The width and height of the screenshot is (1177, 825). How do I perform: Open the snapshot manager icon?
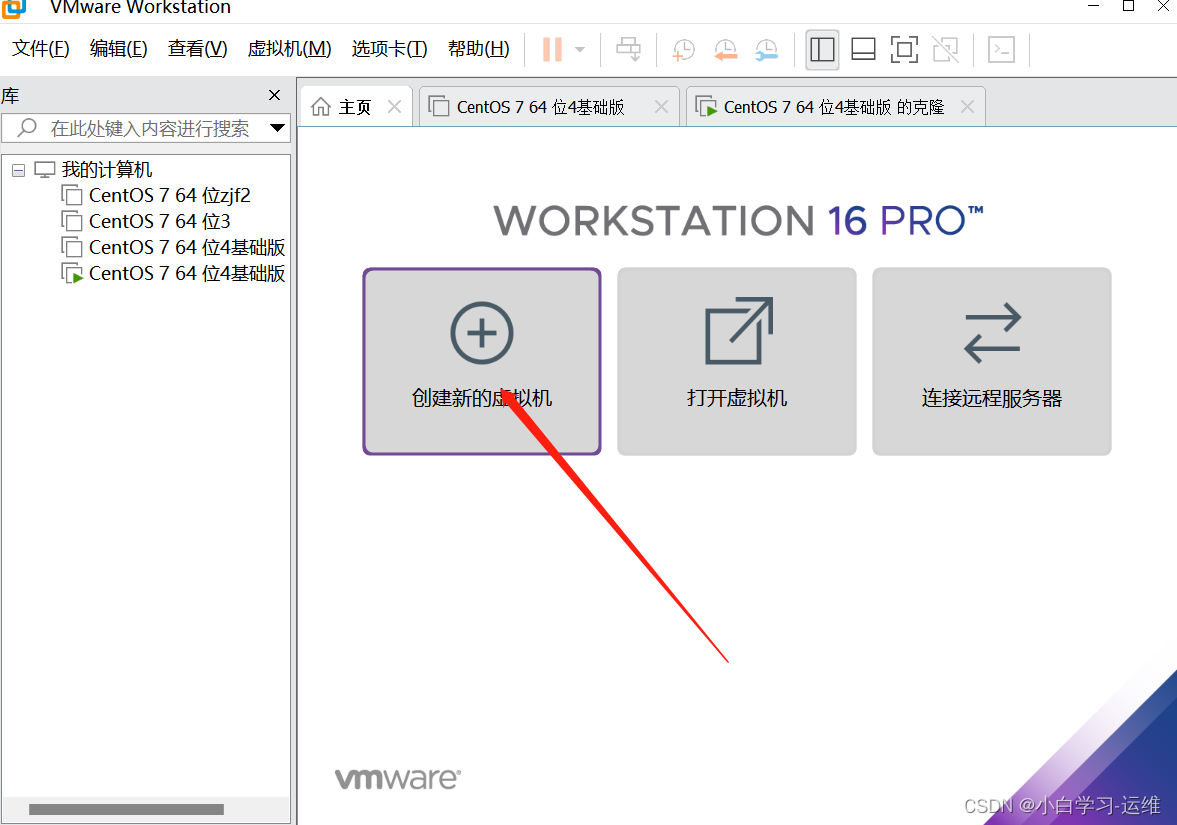pyautogui.click(x=766, y=50)
